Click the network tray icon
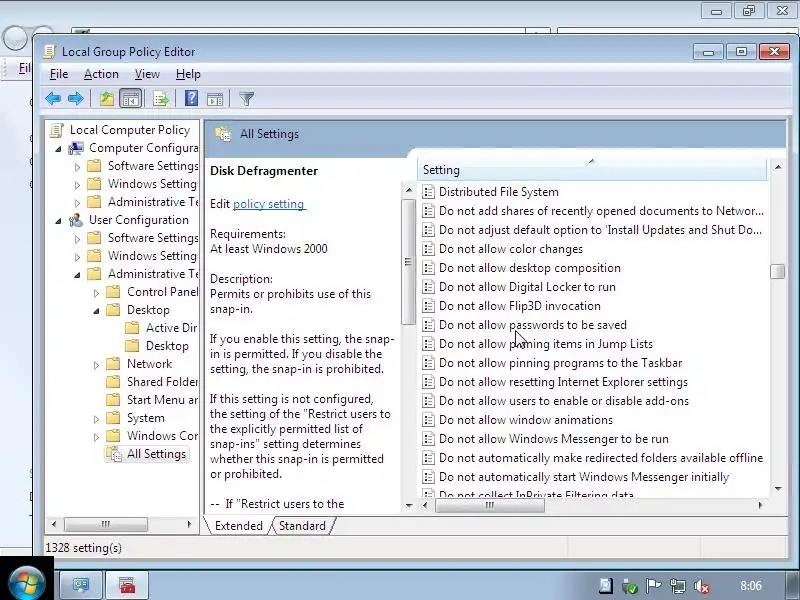This screenshot has height=600, width=800. tap(678, 586)
